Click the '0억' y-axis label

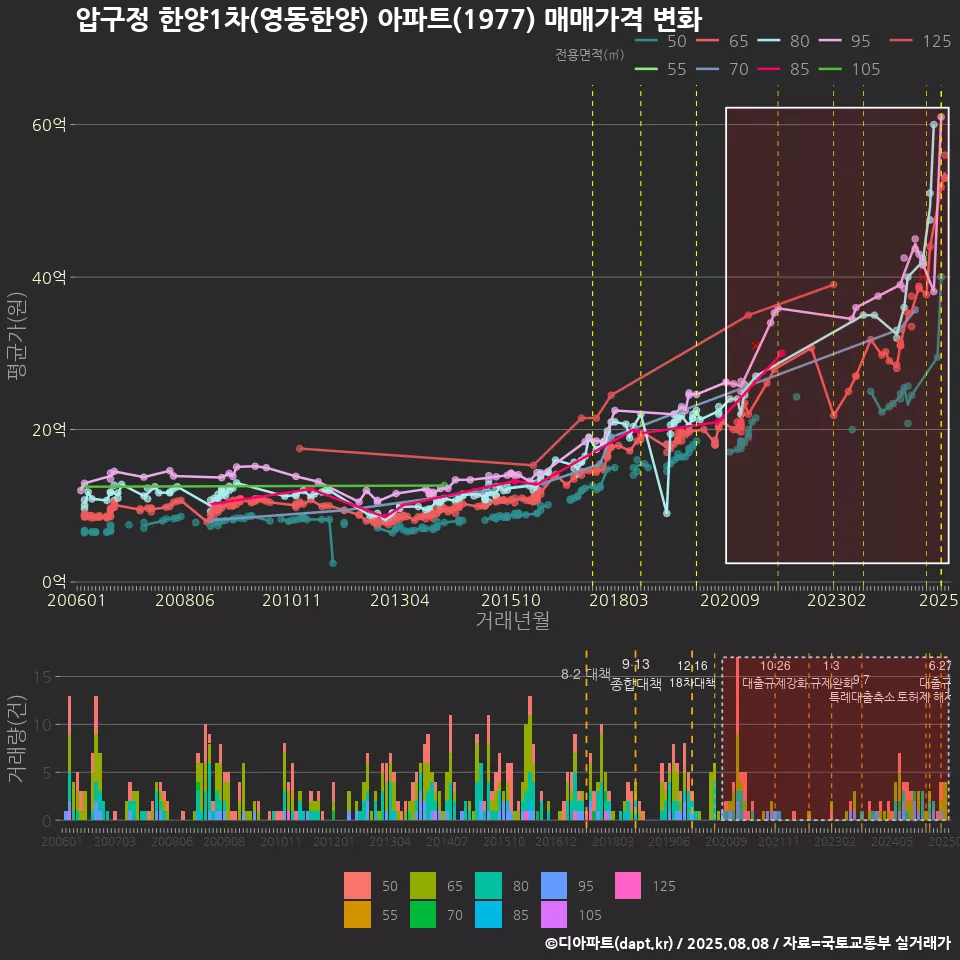coord(54,582)
